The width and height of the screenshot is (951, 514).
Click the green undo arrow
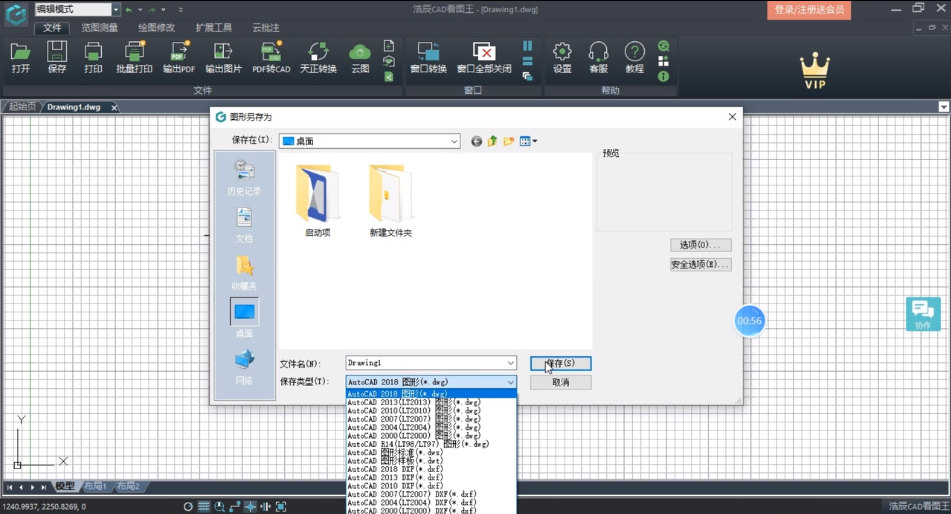click(129, 10)
